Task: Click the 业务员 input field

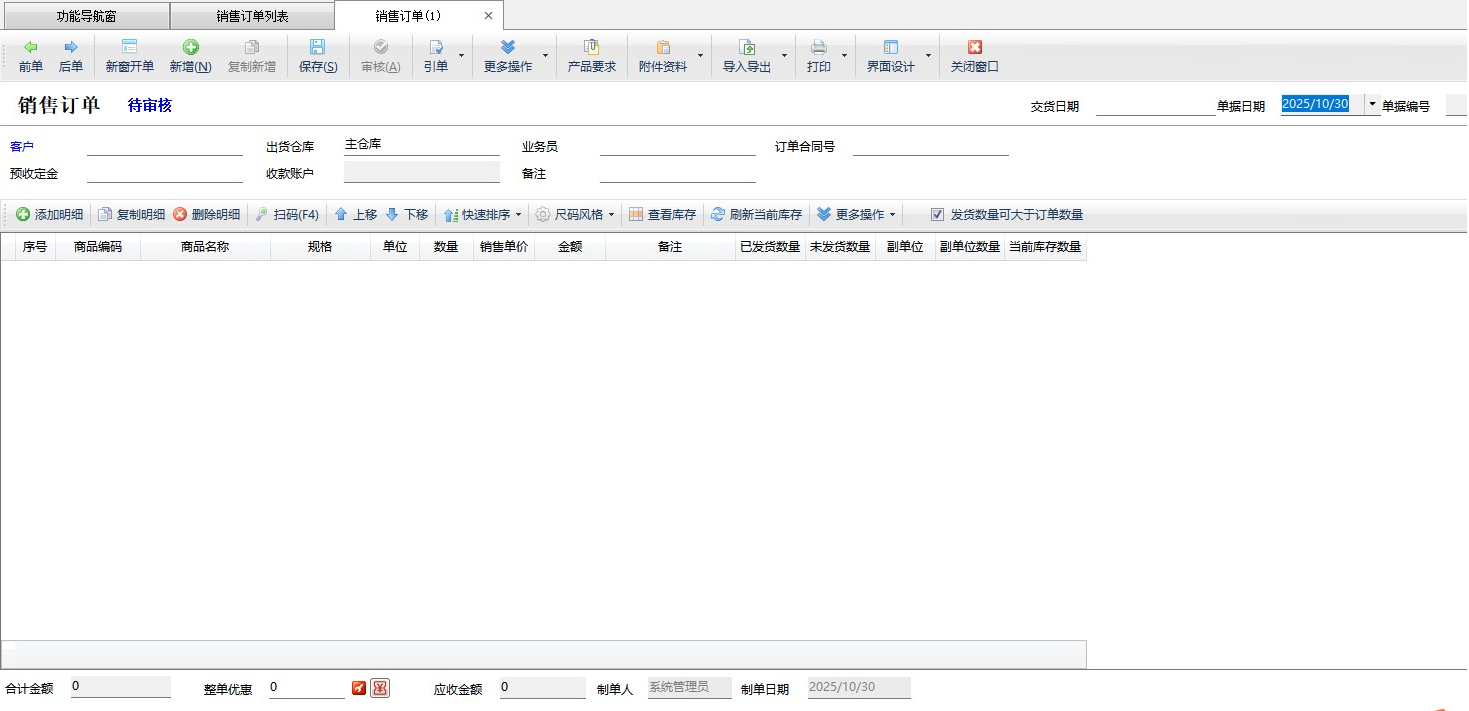Action: tap(677, 146)
